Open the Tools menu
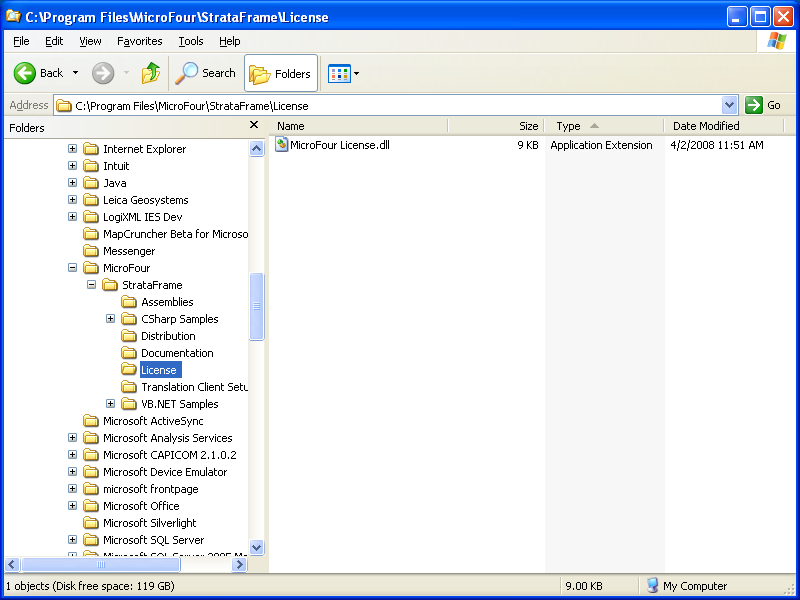This screenshot has width=800, height=600. tap(190, 41)
